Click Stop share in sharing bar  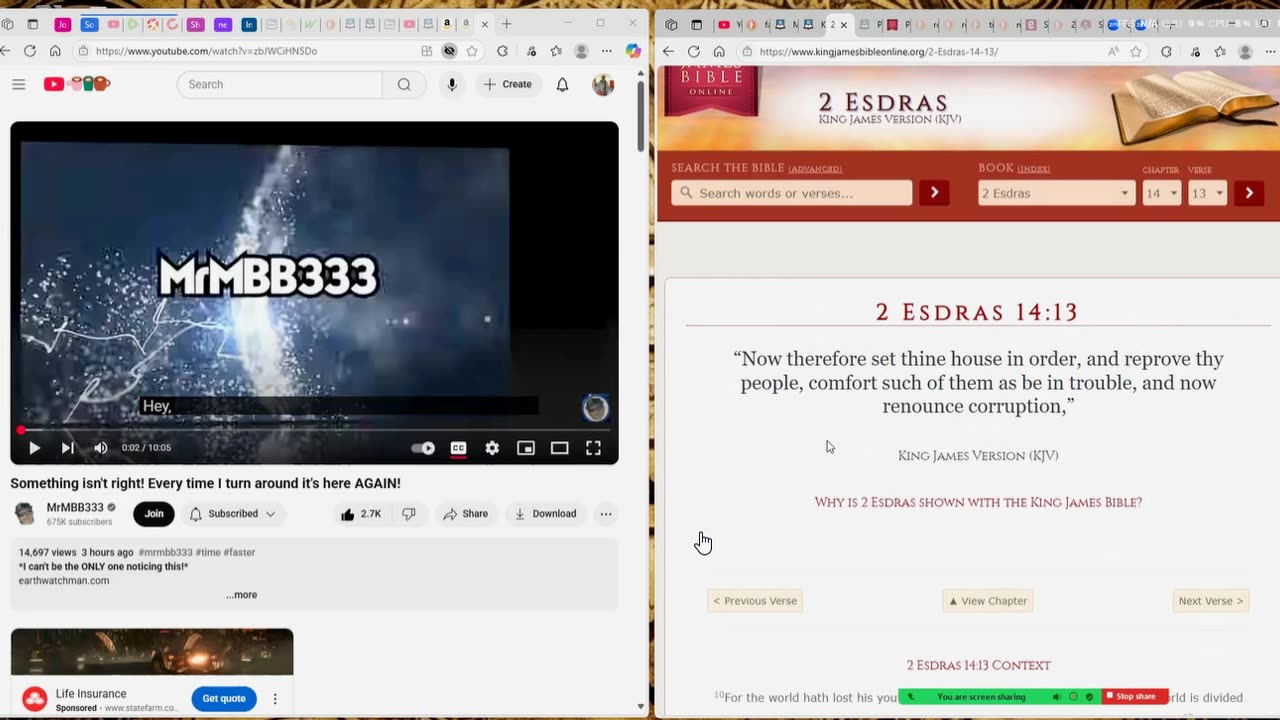(1135, 697)
